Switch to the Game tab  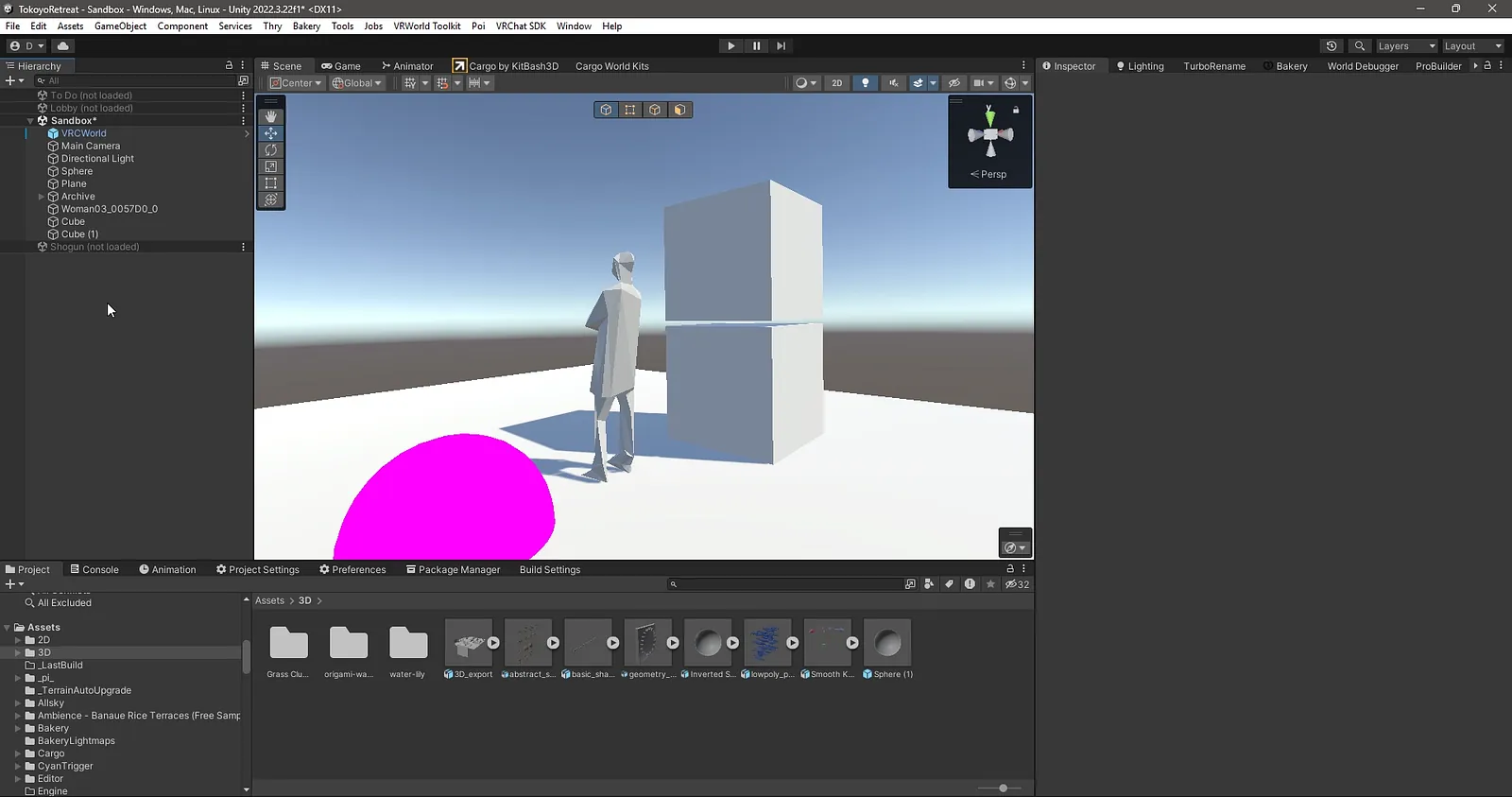pos(341,66)
